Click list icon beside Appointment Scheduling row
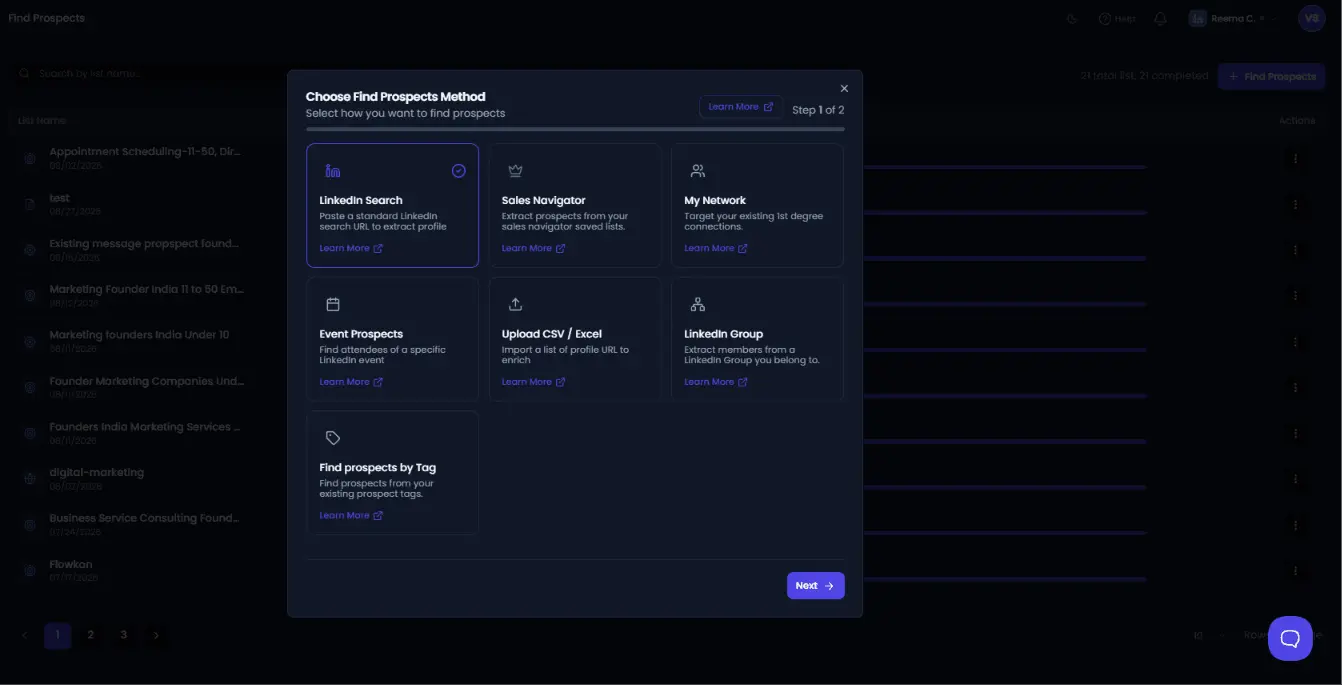1342x685 pixels. pos(29,158)
